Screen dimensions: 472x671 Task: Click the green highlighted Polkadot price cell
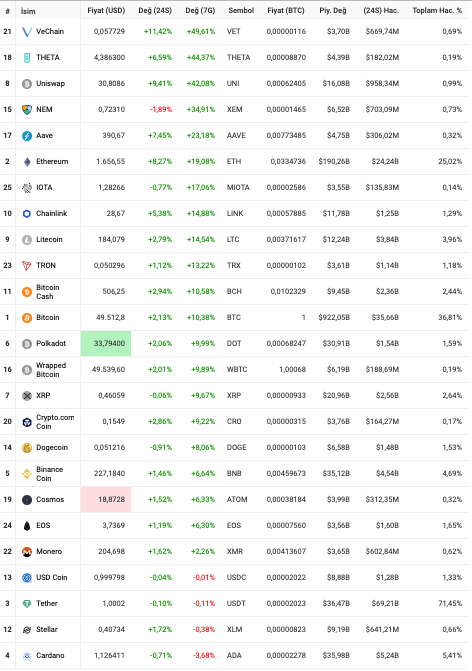pyautogui.click(x=106, y=343)
